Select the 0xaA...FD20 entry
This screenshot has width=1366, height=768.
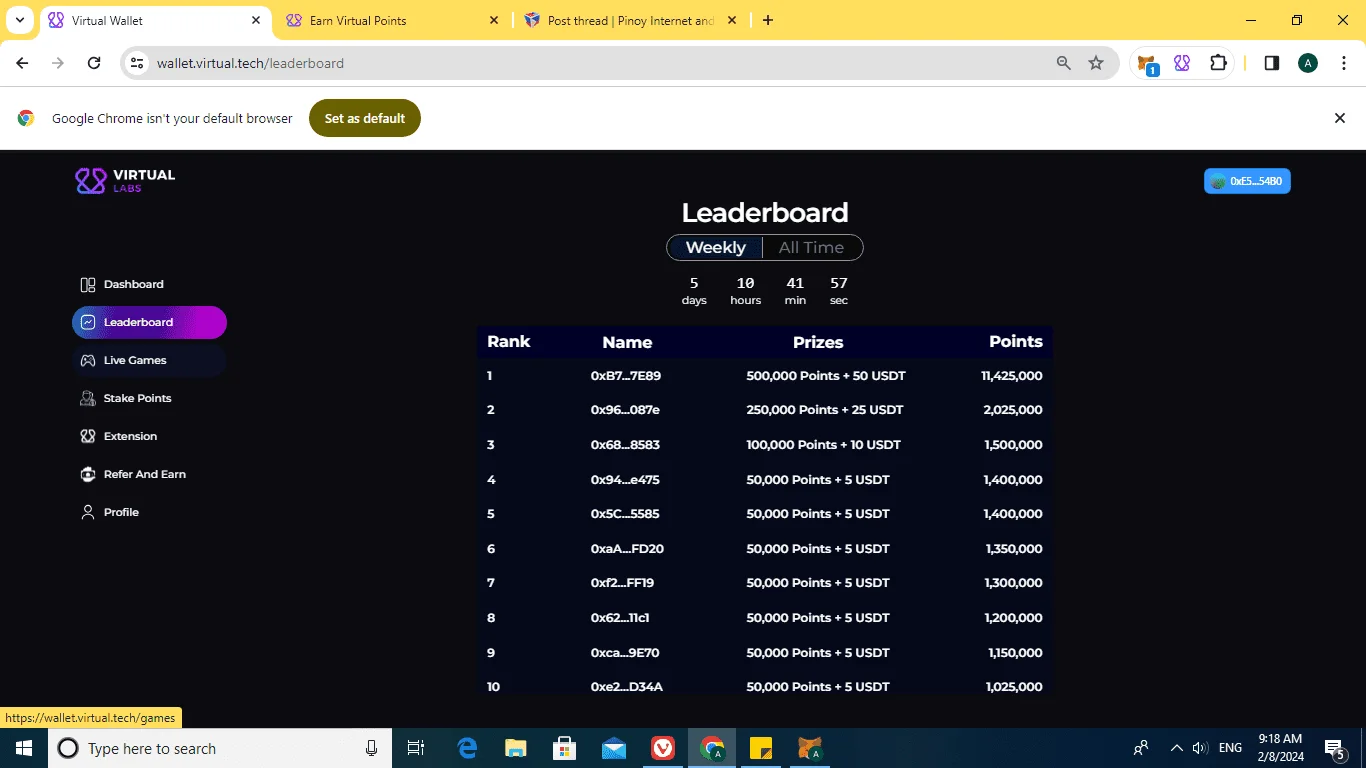627,549
